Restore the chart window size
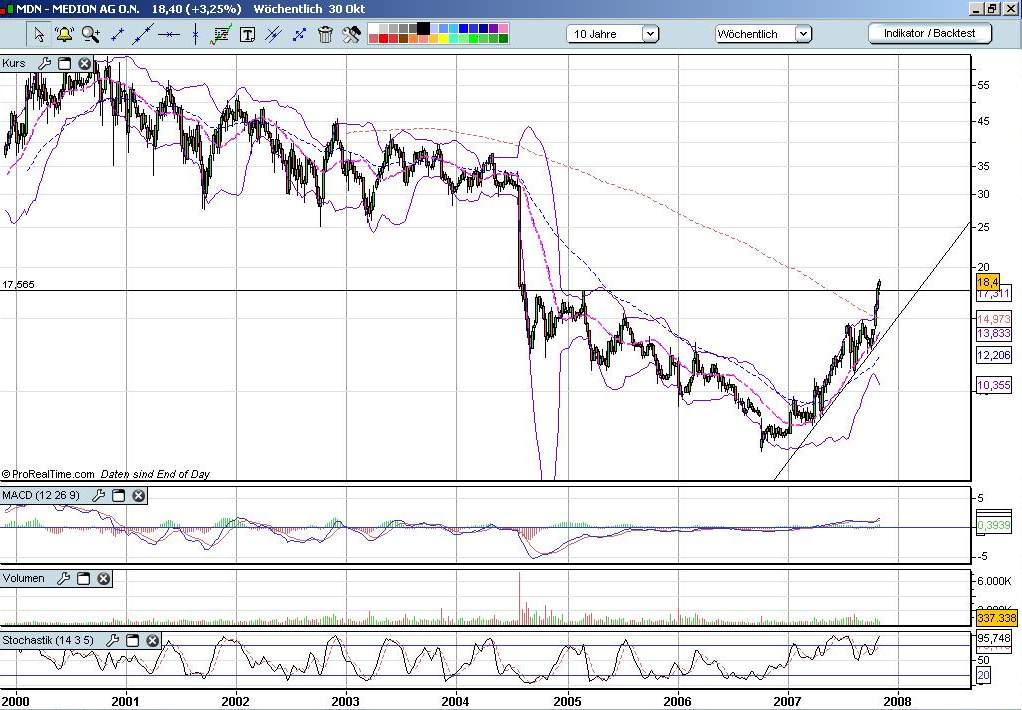The height and width of the screenshot is (710, 1022). [993, 9]
